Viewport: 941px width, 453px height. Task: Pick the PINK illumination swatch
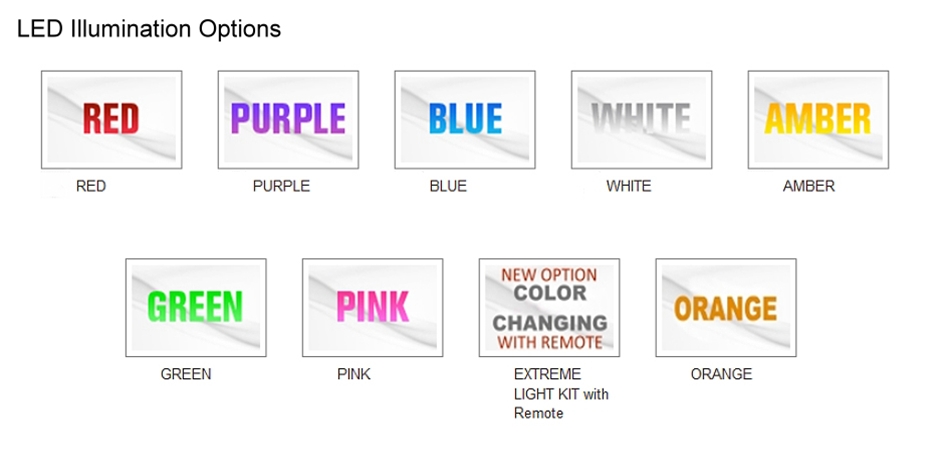373,308
